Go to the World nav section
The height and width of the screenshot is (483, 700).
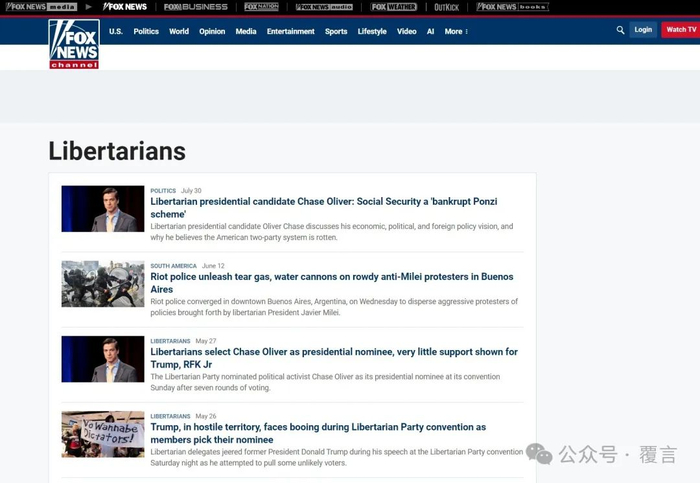pos(179,31)
